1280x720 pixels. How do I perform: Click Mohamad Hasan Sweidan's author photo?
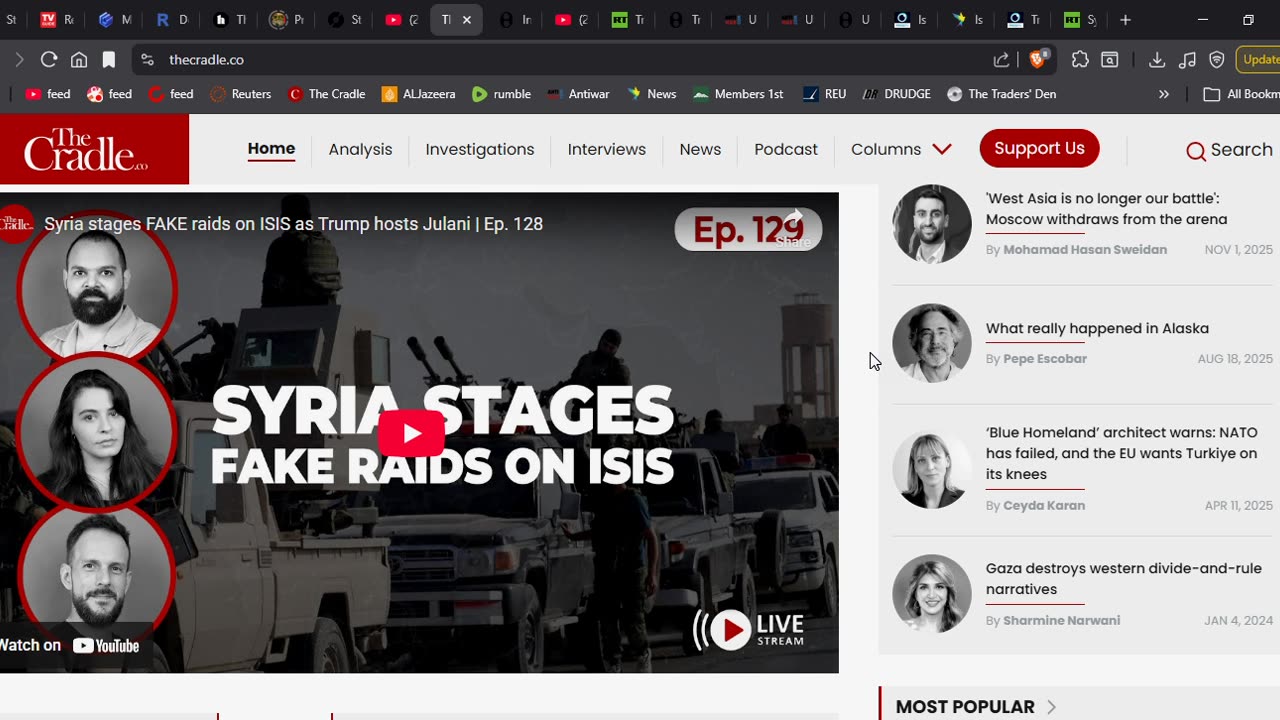tap(932, 224)
